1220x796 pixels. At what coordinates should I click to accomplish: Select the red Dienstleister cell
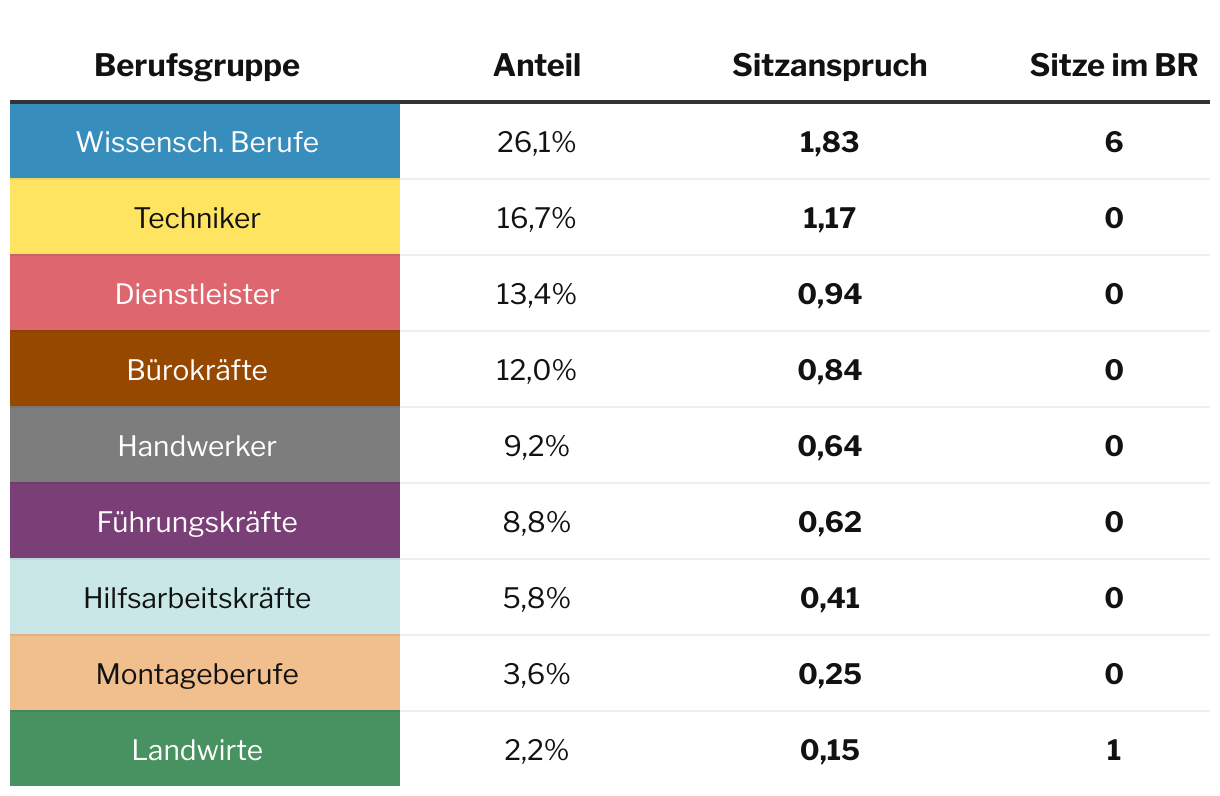point(197,294)
